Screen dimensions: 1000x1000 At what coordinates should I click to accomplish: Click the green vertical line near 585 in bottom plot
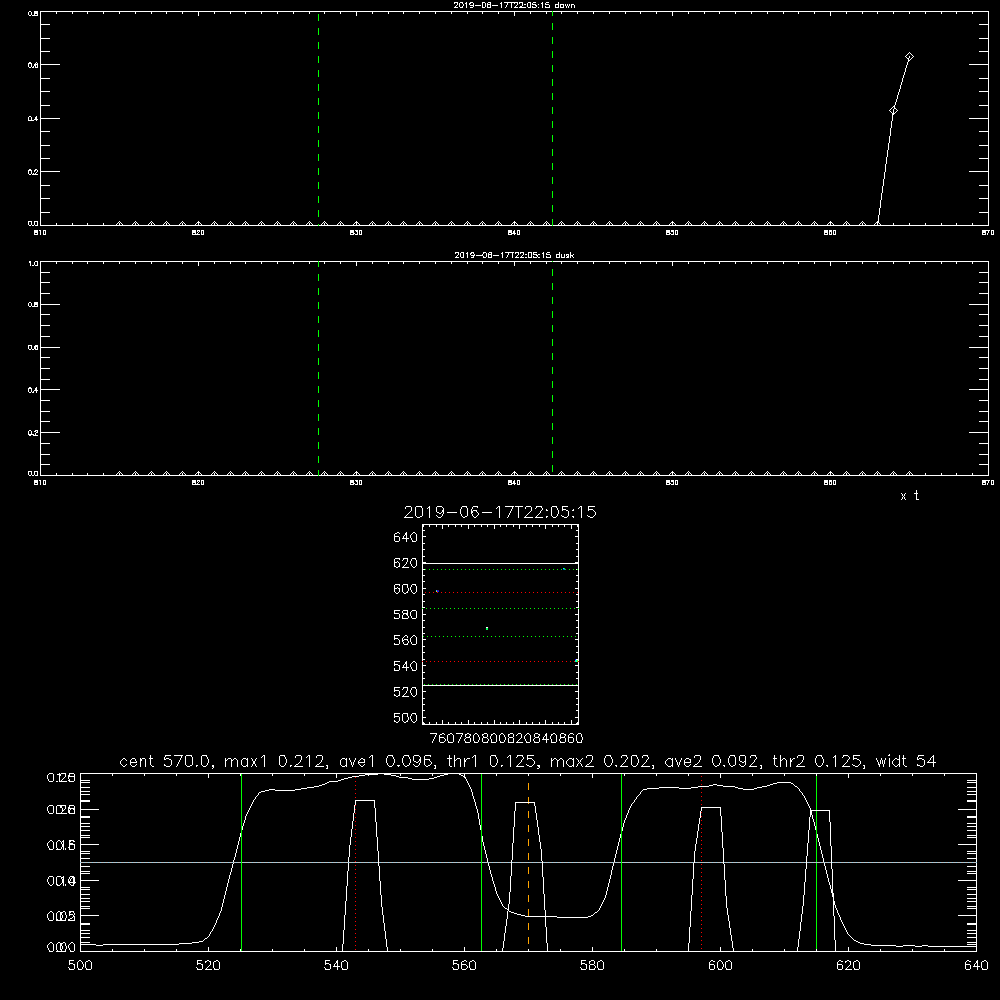click(x=621, y=862)
